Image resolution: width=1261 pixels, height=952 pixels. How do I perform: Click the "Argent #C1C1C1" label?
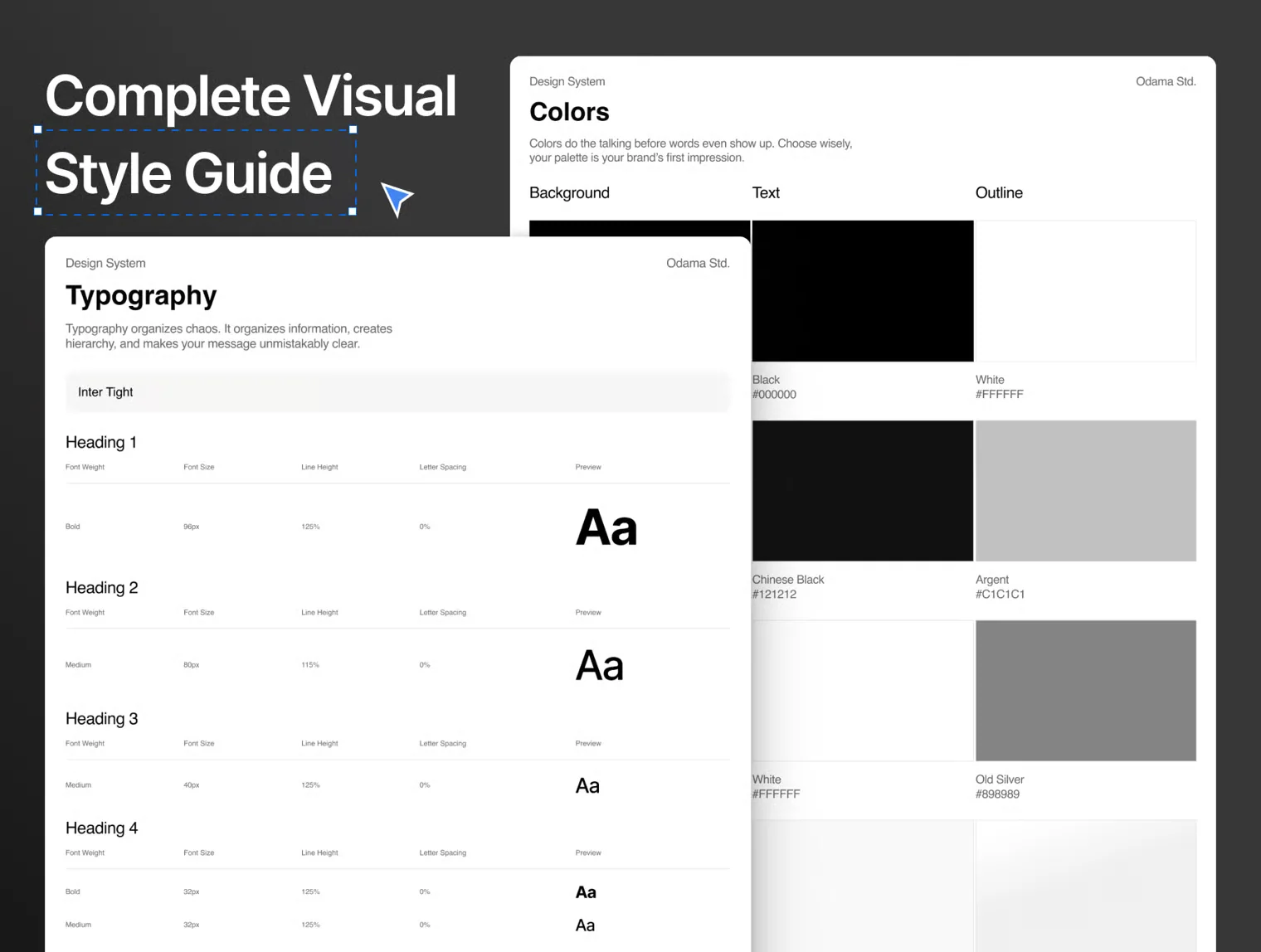[1000, 587]
